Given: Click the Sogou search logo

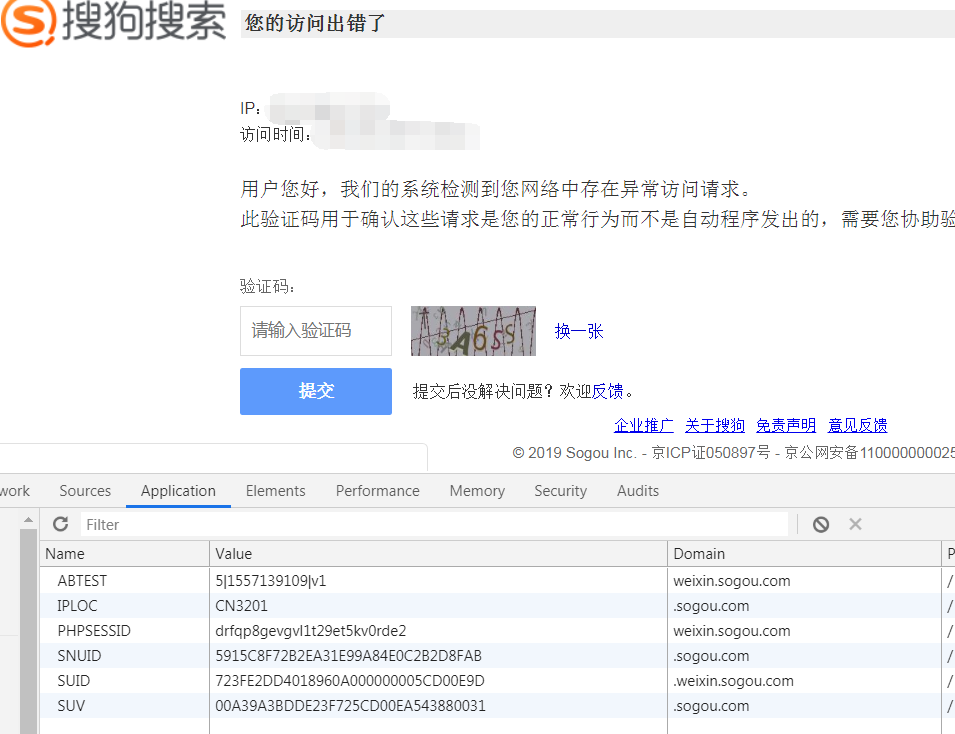Looking at the screenshot, I should pos(113,21).
